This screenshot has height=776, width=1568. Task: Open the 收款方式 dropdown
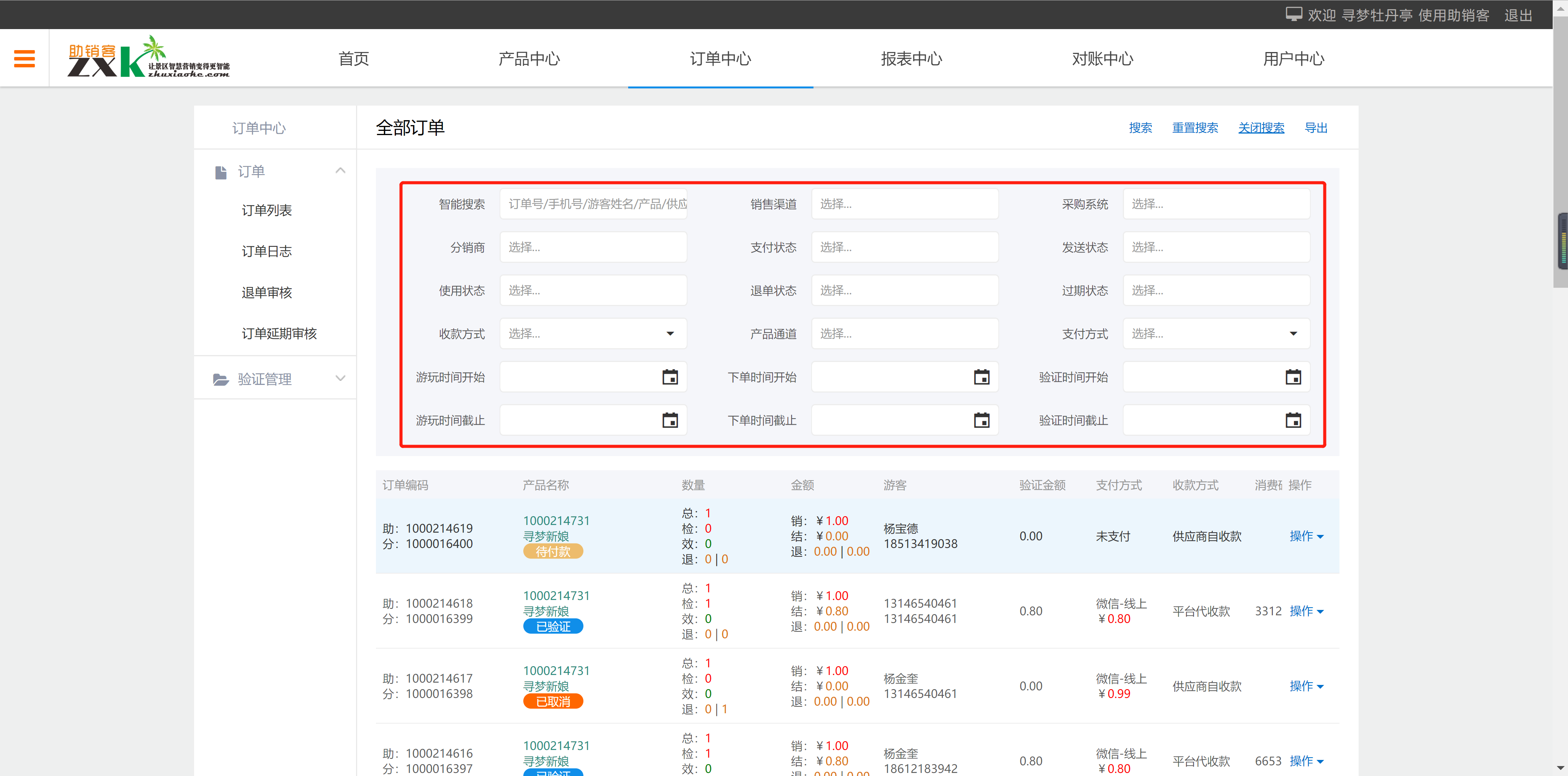(670, 334)
